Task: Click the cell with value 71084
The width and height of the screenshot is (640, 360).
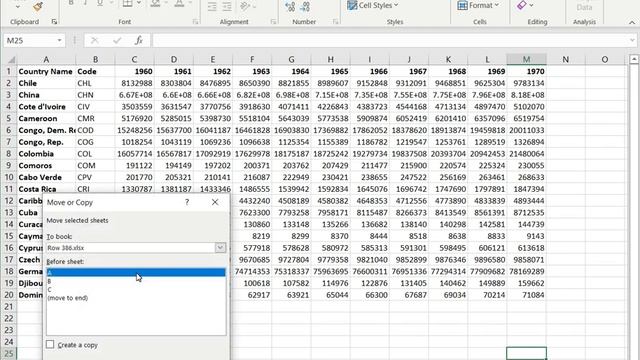Action: pos(527,295)
